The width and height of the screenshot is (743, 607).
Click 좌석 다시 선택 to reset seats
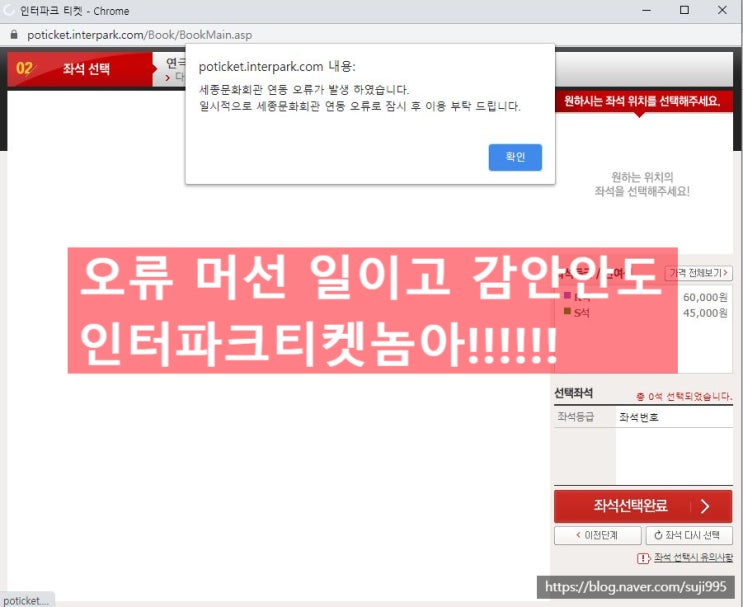[x=689, y=535]
